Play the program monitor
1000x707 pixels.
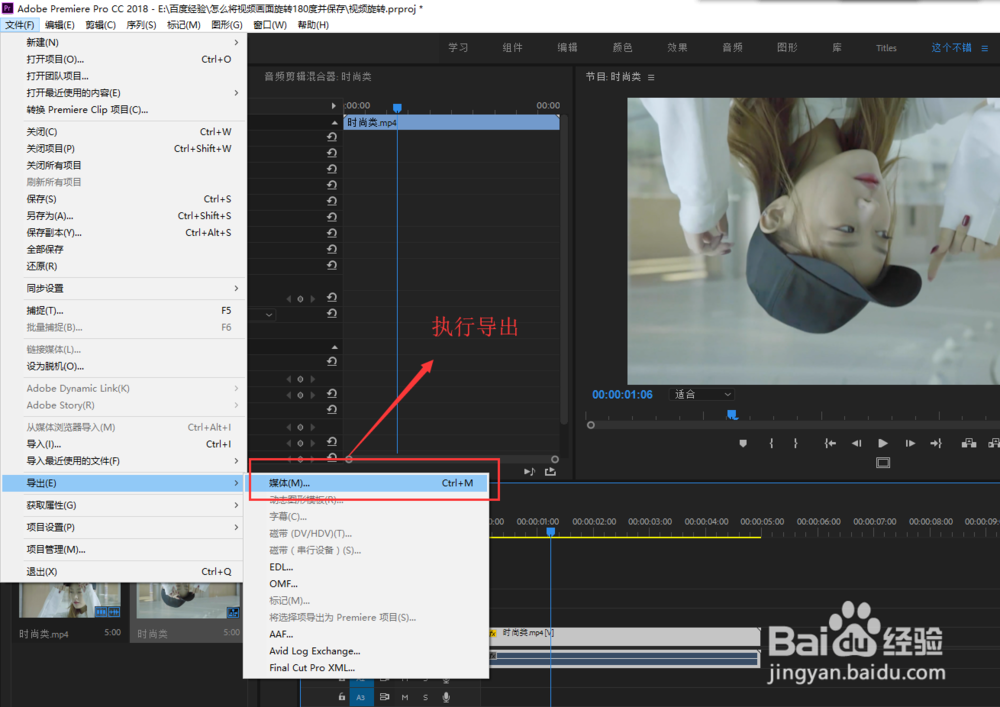(x=883, y=443)
